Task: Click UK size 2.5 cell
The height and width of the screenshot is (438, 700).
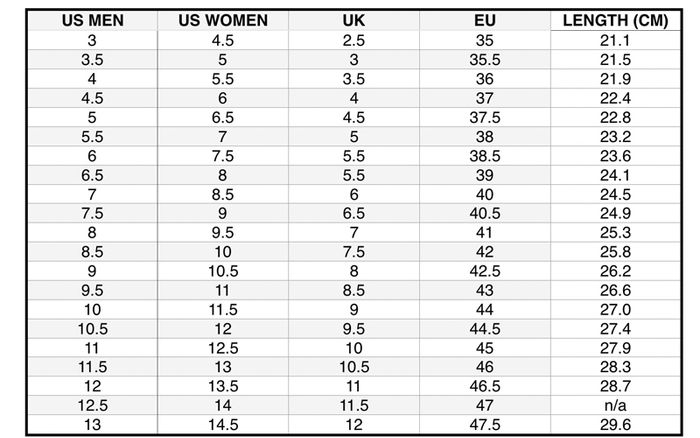Action: click(354, 41)
